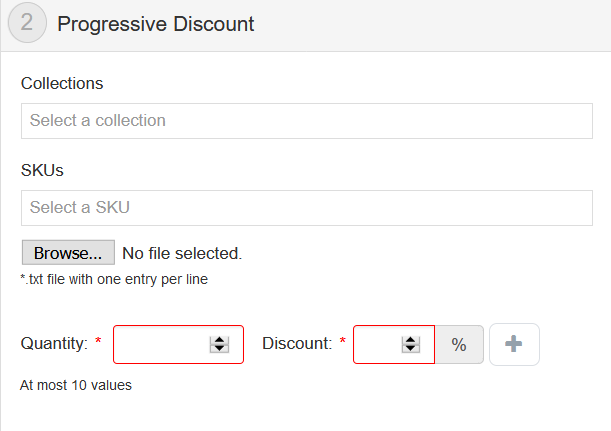
Task: Click the No file selected text
Action: point(182,253)
